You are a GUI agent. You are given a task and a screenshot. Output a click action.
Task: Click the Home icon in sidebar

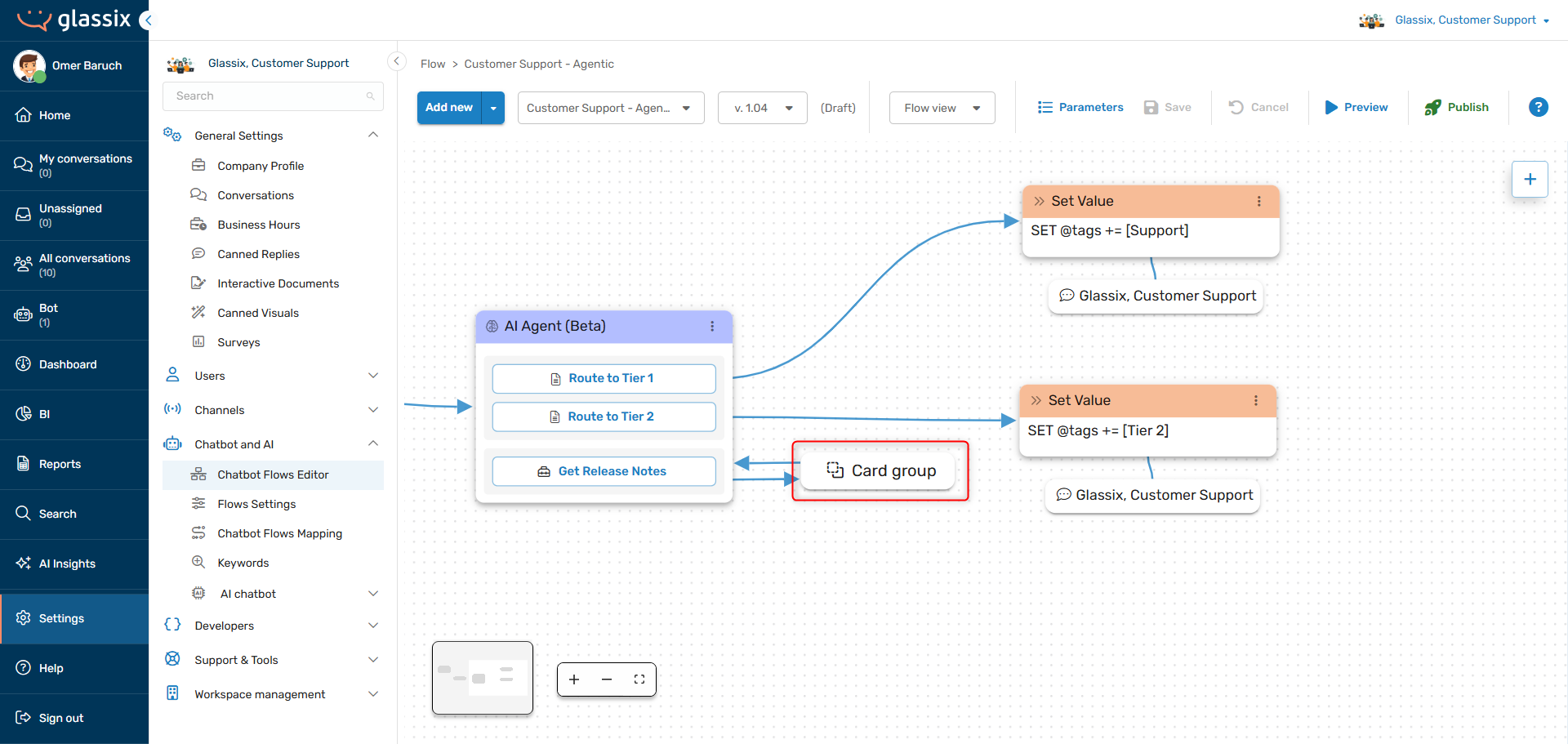click(x=23, y=115)
